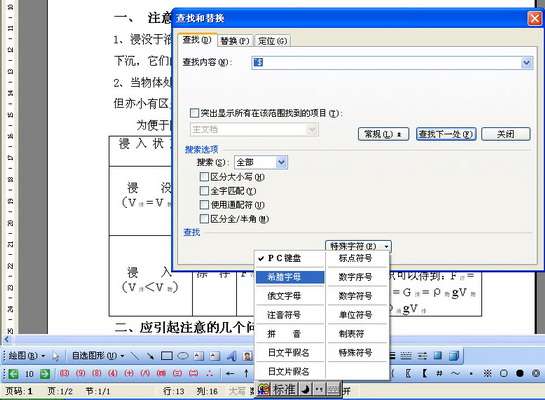This screenshot has width=545, height=400.
Task: Click 查找下一处 find next button
Action: click(x=446, y=134)
